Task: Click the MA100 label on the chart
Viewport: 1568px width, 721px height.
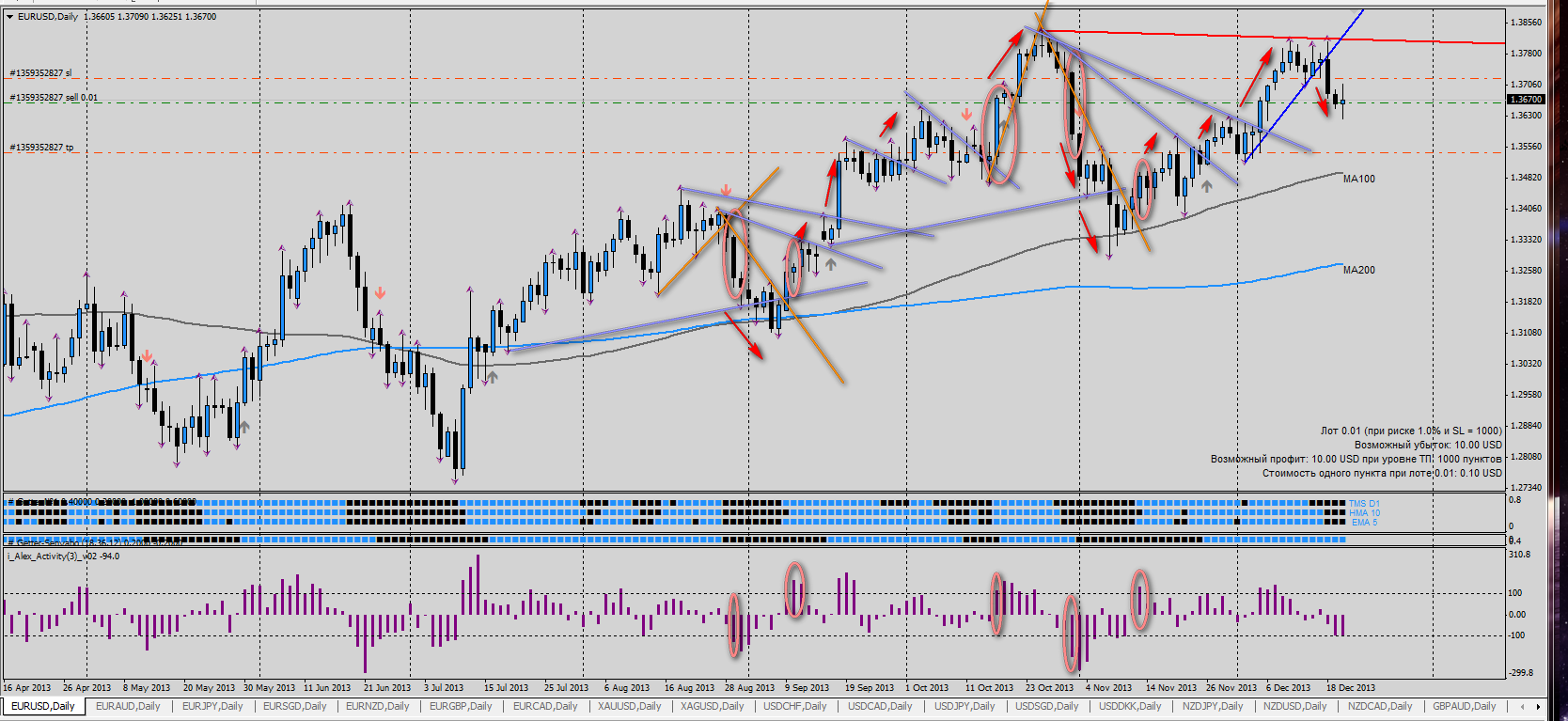Action: coord(1358,179)
